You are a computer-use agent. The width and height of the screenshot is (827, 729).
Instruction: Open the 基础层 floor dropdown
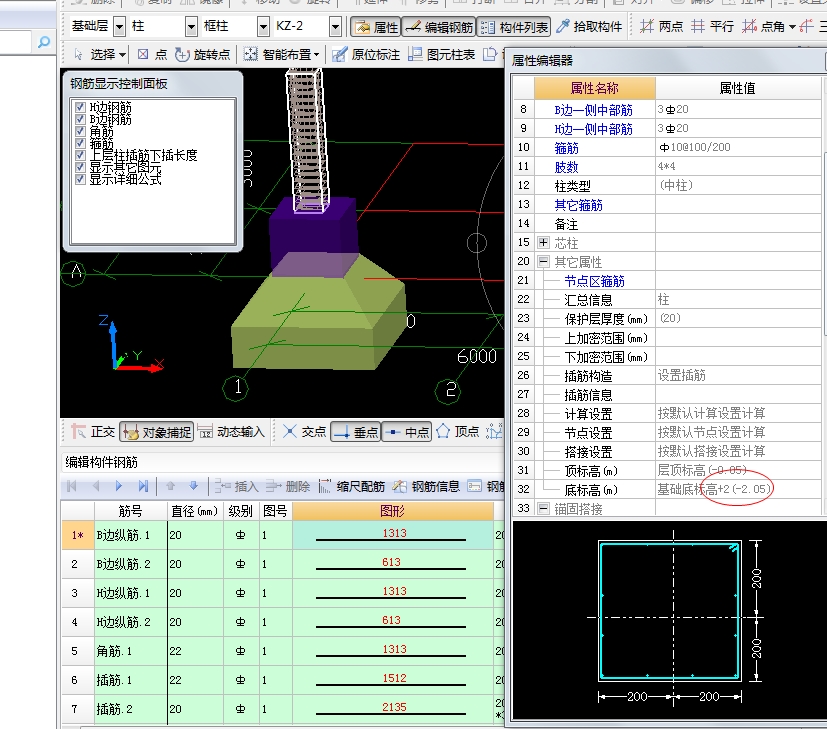[x=120, y=26]
